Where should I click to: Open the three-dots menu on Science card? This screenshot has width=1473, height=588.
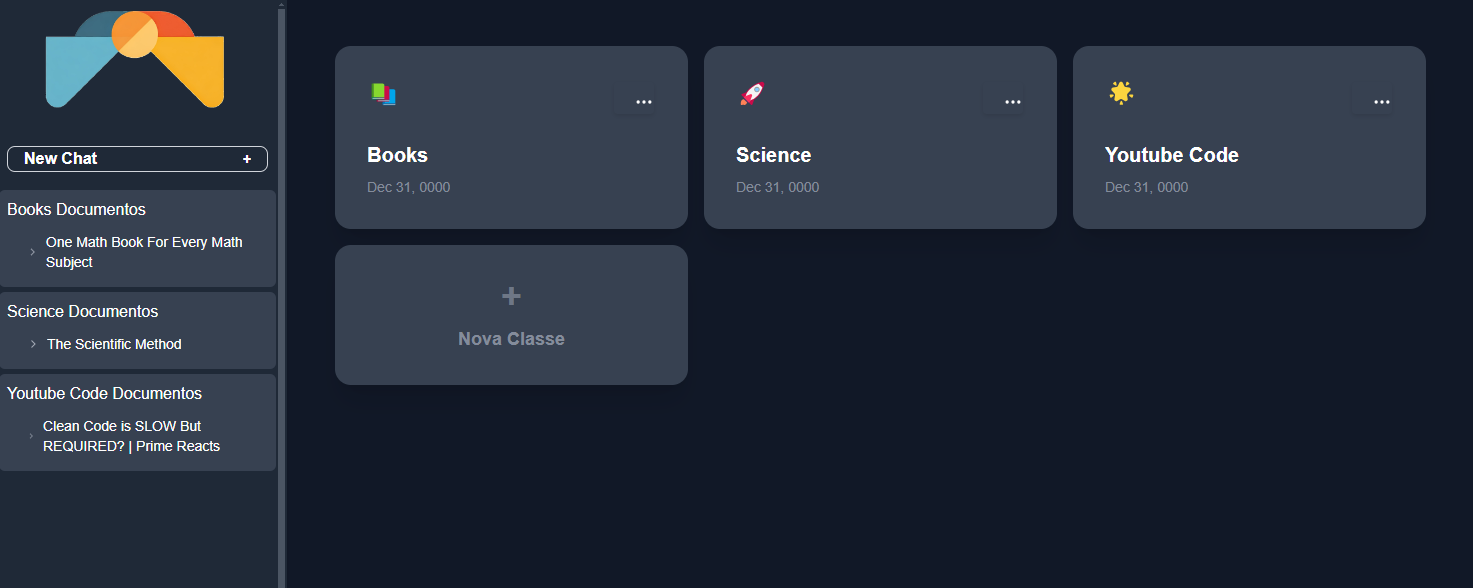click(x=1013, y=102)
